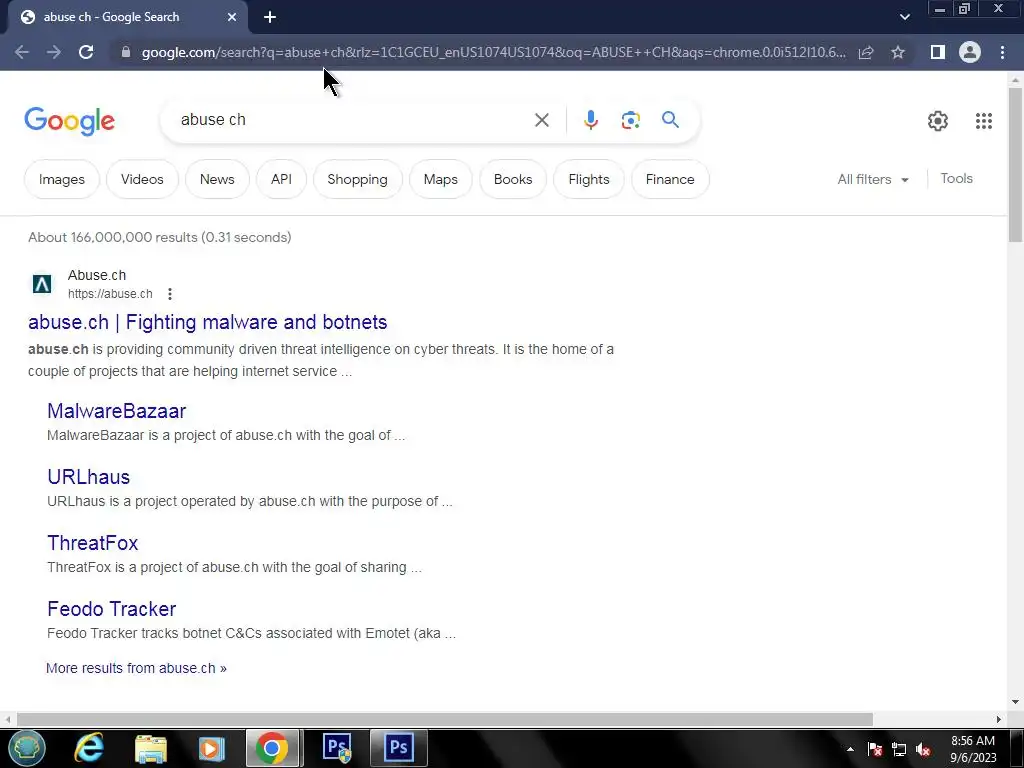Image resolution: width=1024 pixels, height=768 pixels.
Task: Click the share page icon in address bar
Action: click(x=866, y=52)
